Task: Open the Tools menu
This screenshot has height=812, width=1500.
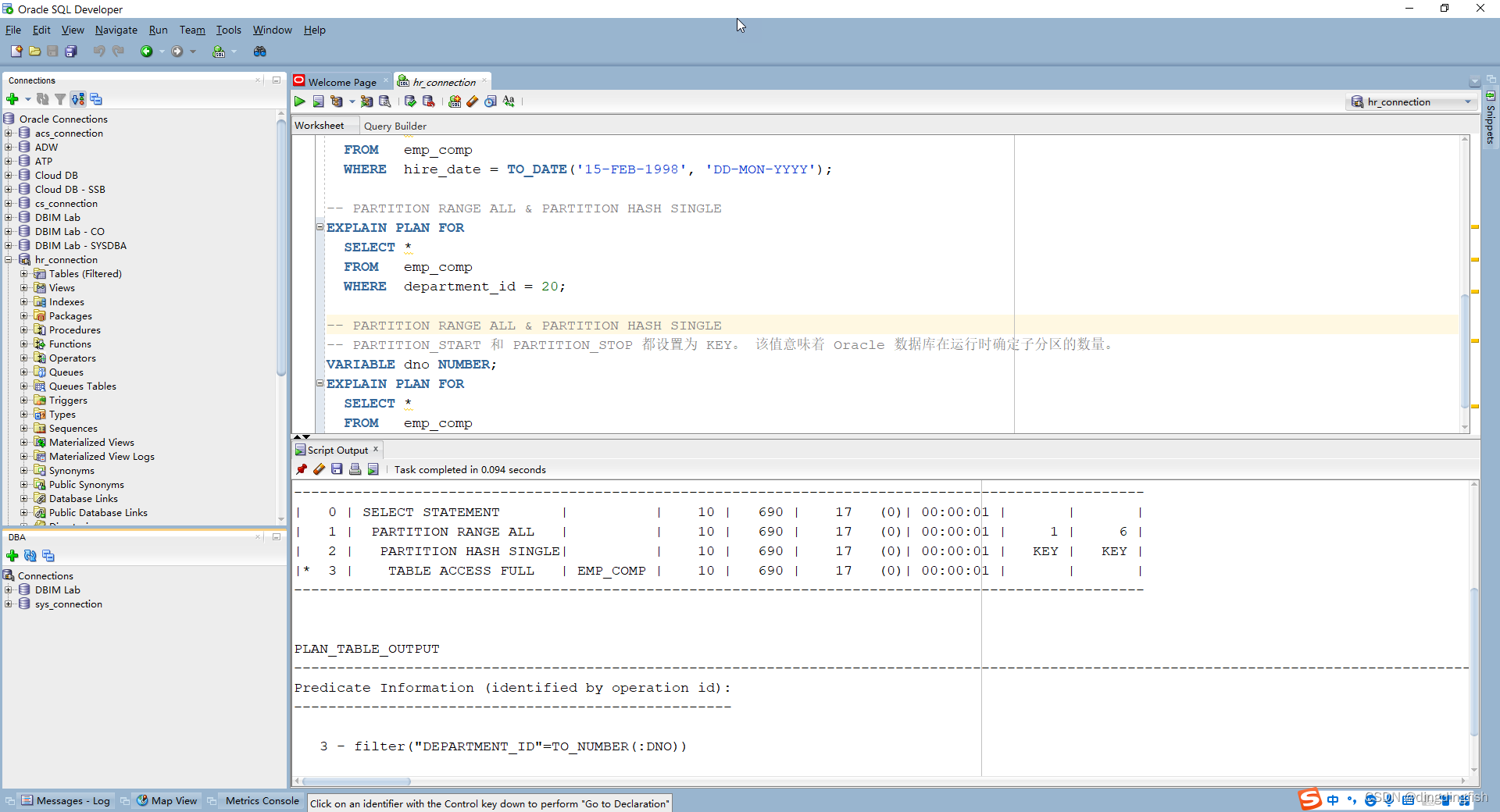Action: click(228, 30)
